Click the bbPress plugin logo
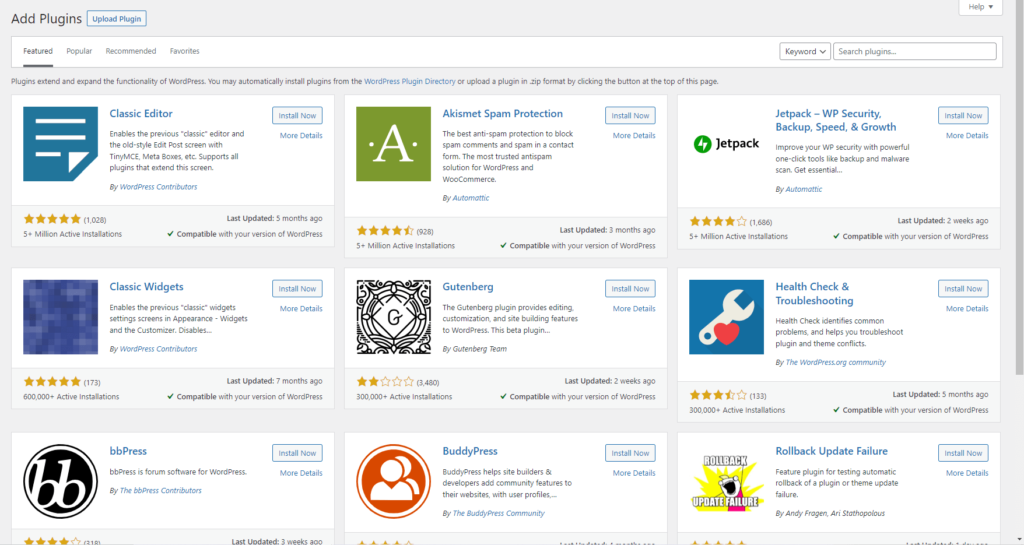The image size is (1024, 545). pyautogui.click(x=60, y=482)
